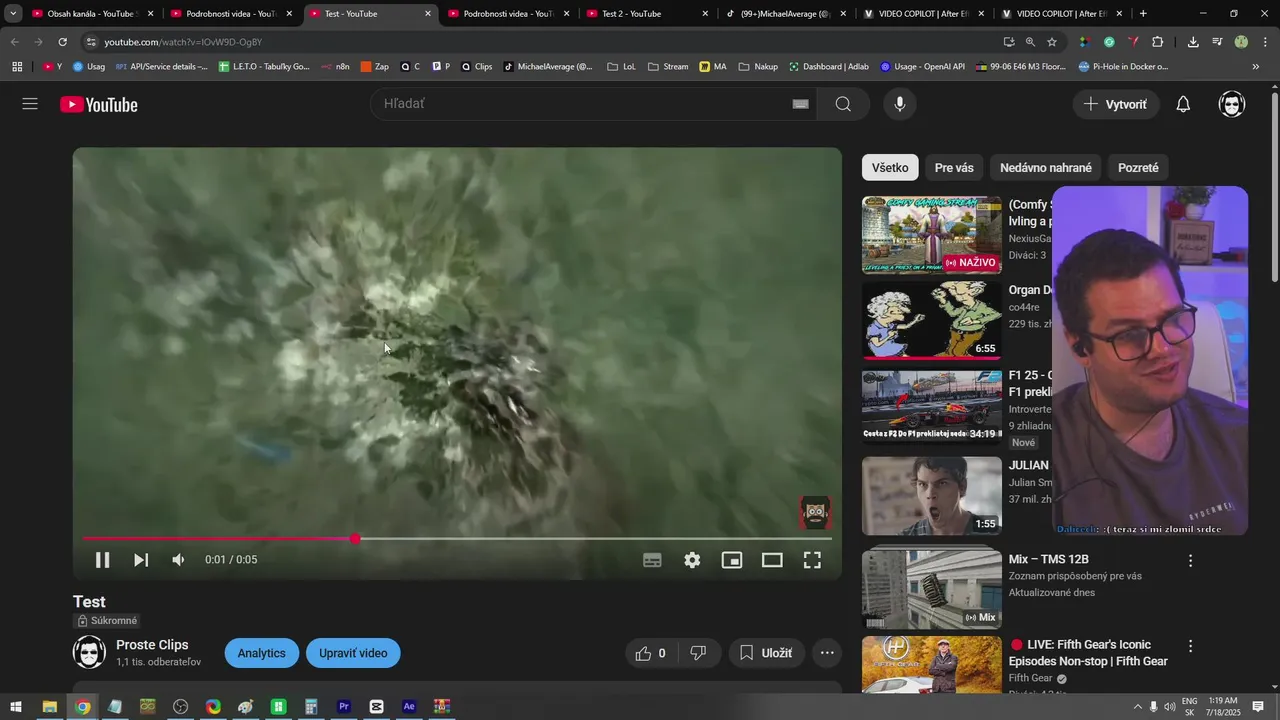Open Proste Clips channel name link
The height and width of the screenshot is (720, 1280).
point(152,645)
